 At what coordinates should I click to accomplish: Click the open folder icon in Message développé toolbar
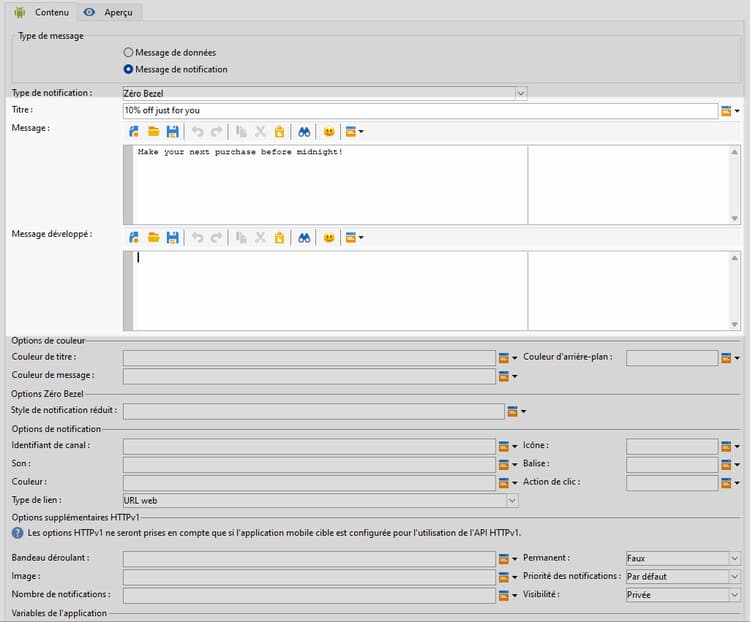pos(153,237)
